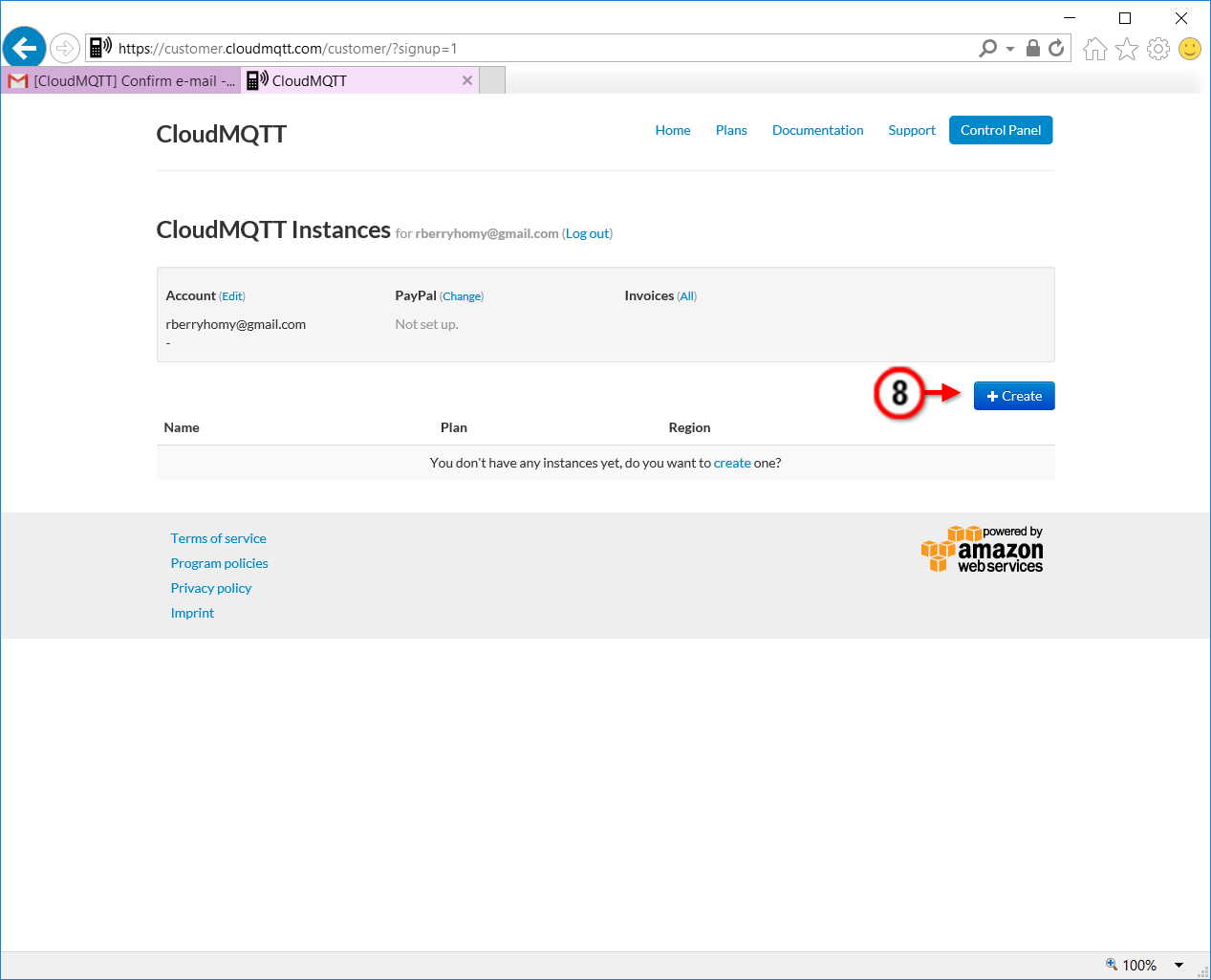Click the Amazon Web Services logo
This screenshot has height=980, width=1211.
982,549
